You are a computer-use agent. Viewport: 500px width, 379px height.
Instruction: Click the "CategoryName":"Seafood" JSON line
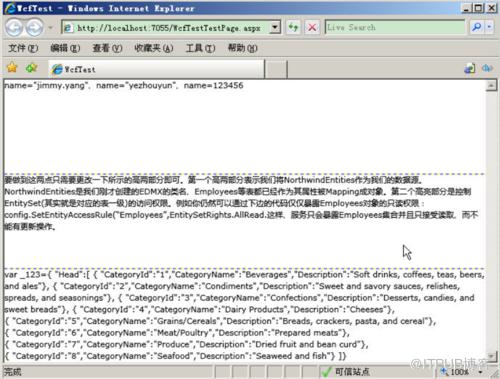click(176, 356)
